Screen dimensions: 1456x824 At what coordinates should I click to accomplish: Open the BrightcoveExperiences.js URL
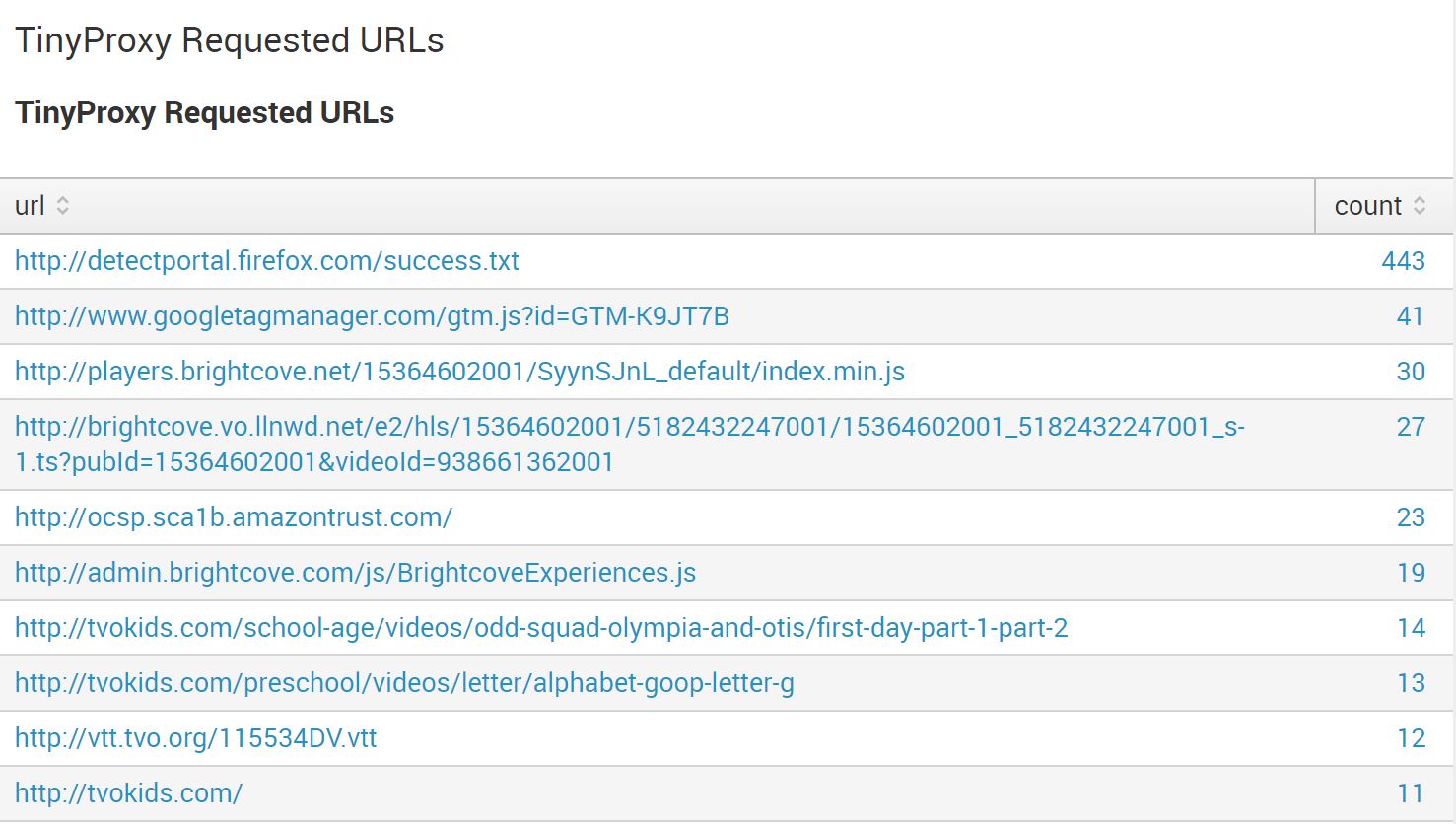[x=355, y=573]
